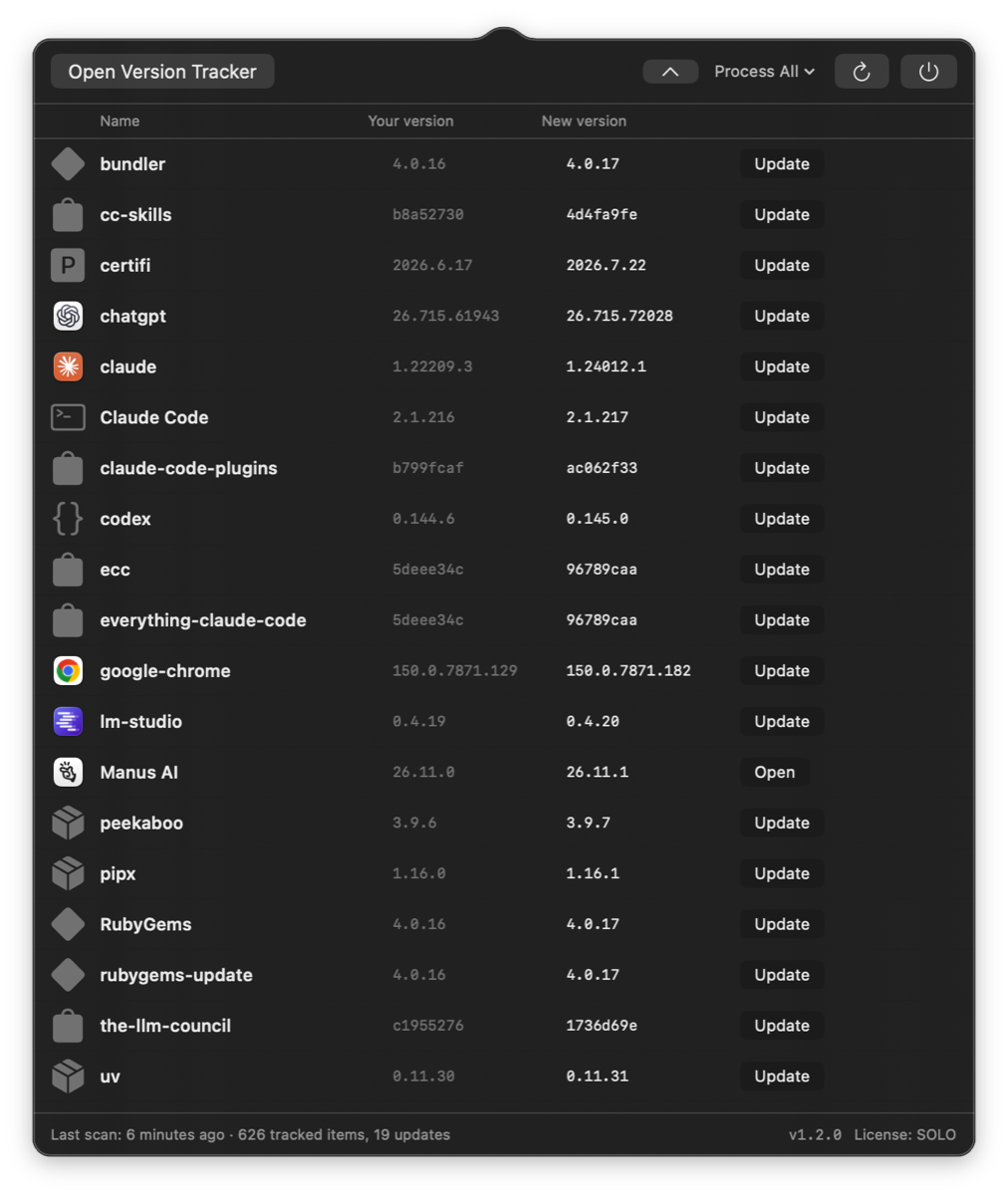Click the LM Studio purple icon
The image size is (1008, 1195).
[68, 721]
